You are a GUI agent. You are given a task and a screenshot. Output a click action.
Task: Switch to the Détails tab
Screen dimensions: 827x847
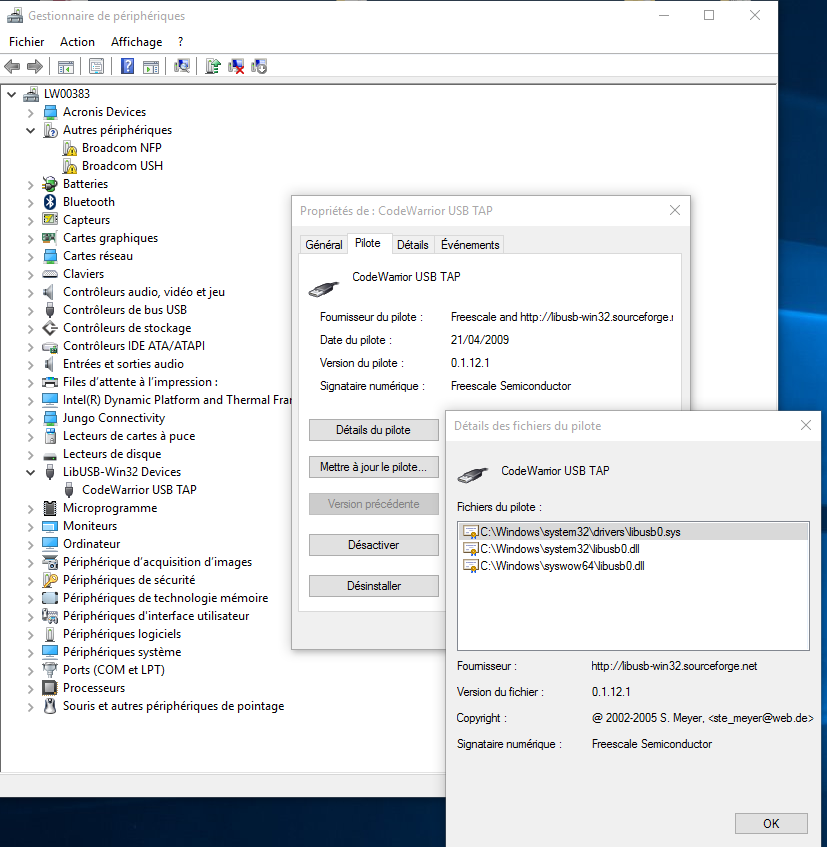click(413, 245)
